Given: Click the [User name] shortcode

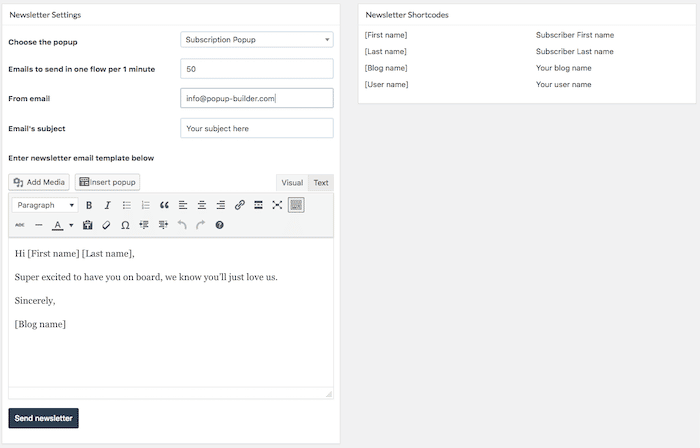Looking at the screenshot, I should click(386, 84).
